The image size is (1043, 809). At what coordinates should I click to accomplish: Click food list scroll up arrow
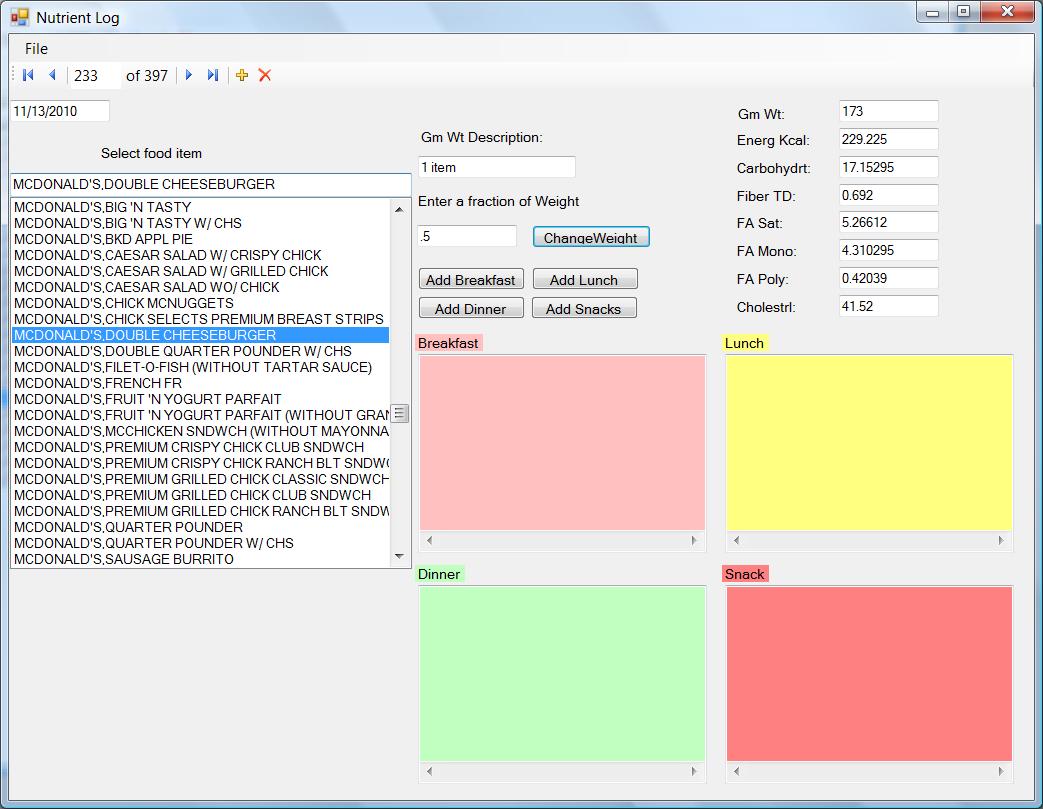pyautogui.click(x=399, y=209)
